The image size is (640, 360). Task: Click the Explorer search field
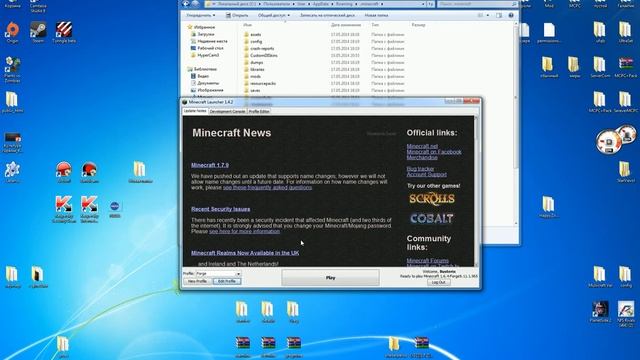tap(477, 4)
